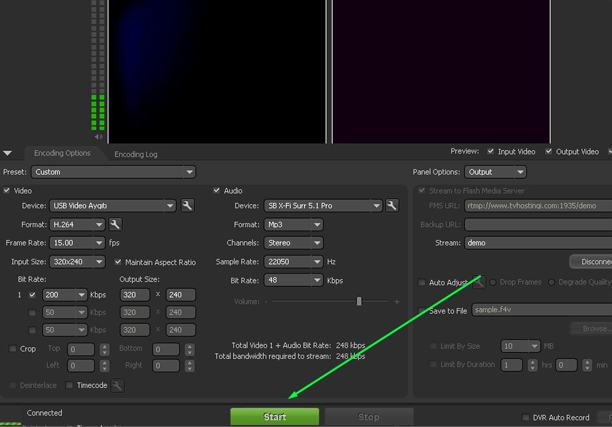Open Channels Stereo dropdown

294,243
